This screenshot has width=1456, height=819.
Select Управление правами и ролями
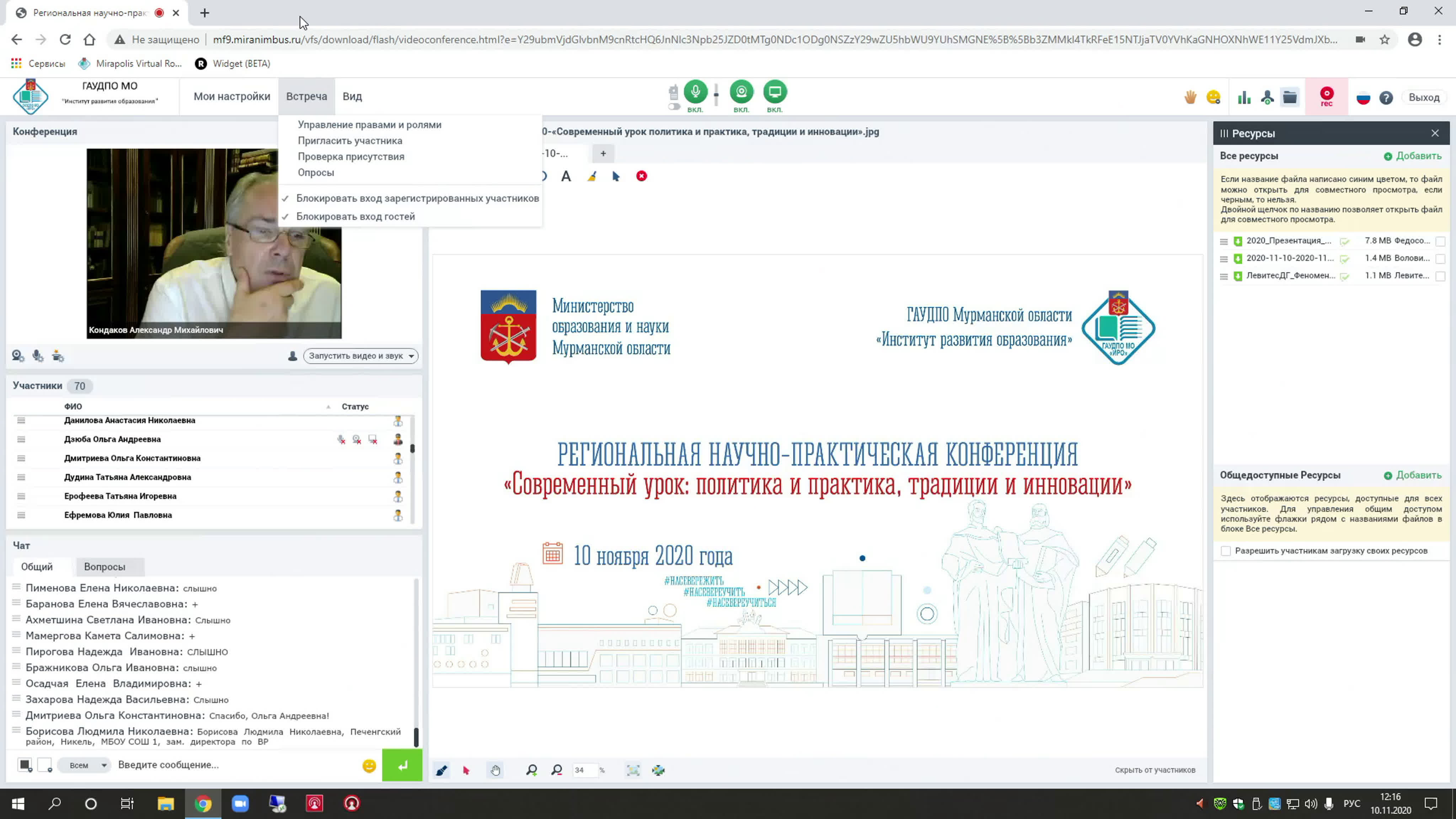370,124
